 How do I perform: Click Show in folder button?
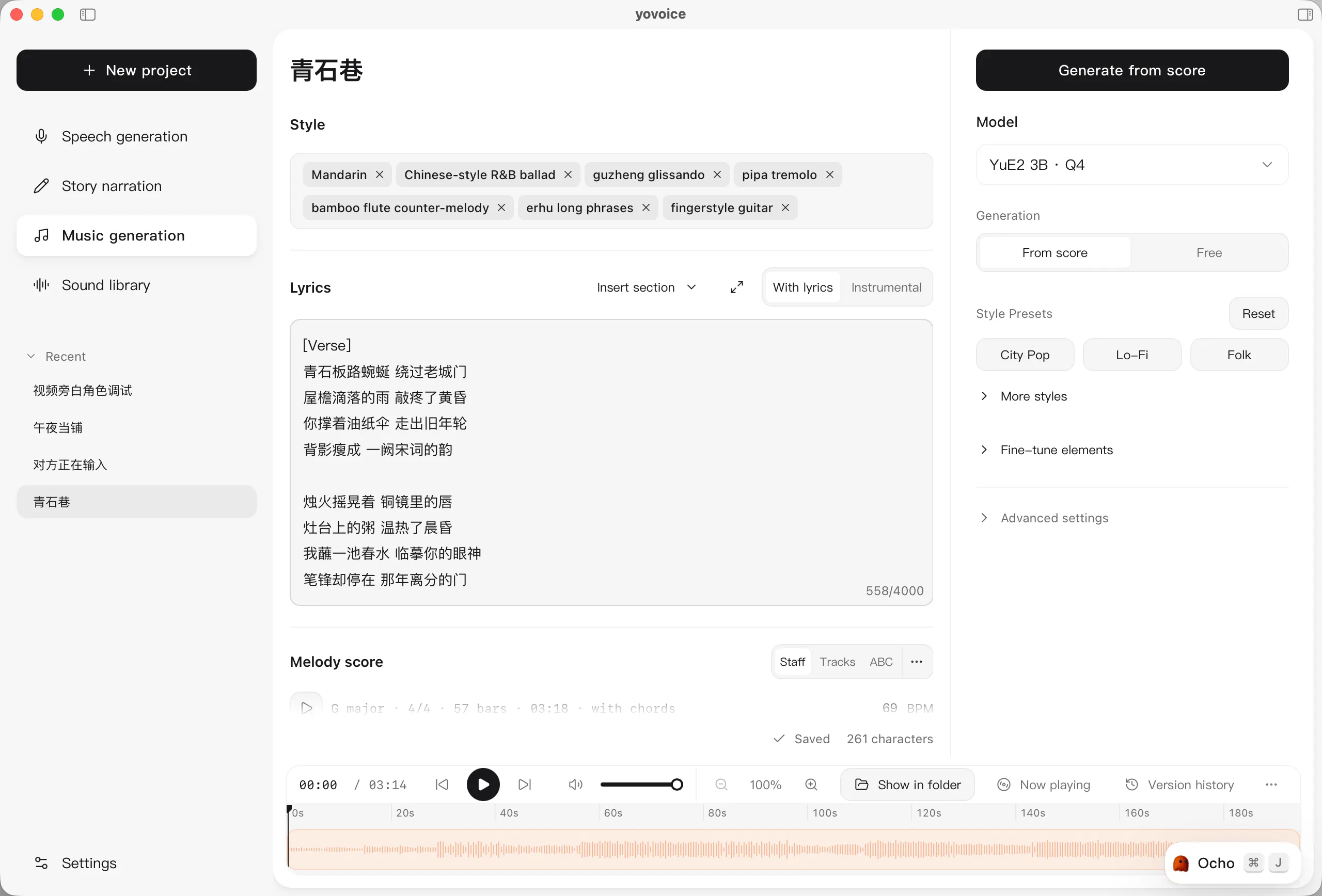tap(907, 785)
